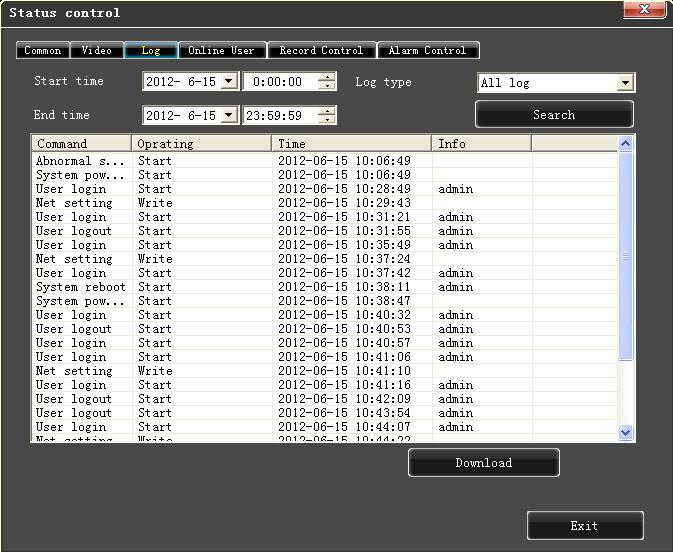Select the System reboot log row
The image size is (673, 552).
tap(324, 287)
